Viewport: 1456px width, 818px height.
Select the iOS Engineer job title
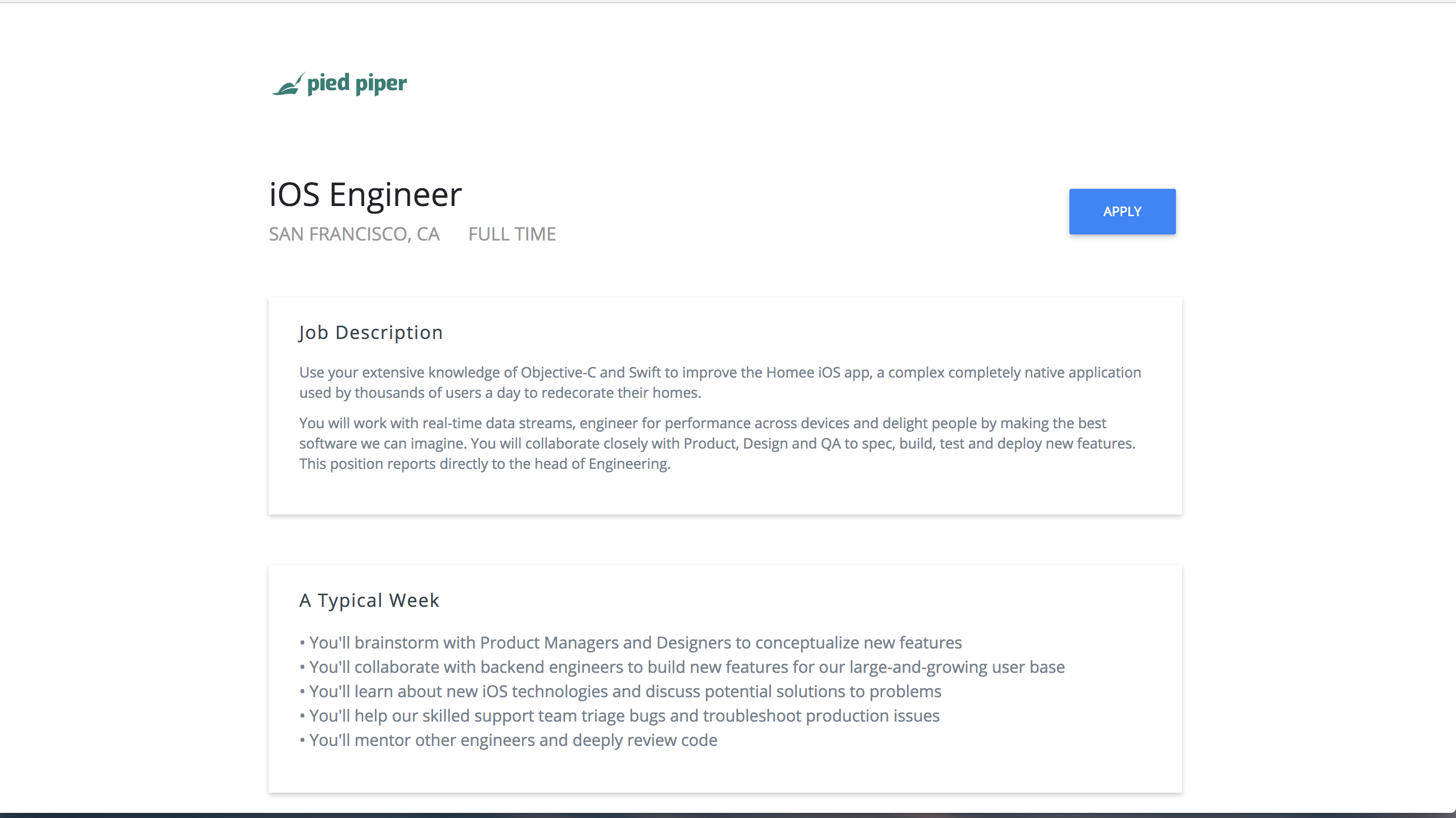pyautogui.click(x=365, y=194)
